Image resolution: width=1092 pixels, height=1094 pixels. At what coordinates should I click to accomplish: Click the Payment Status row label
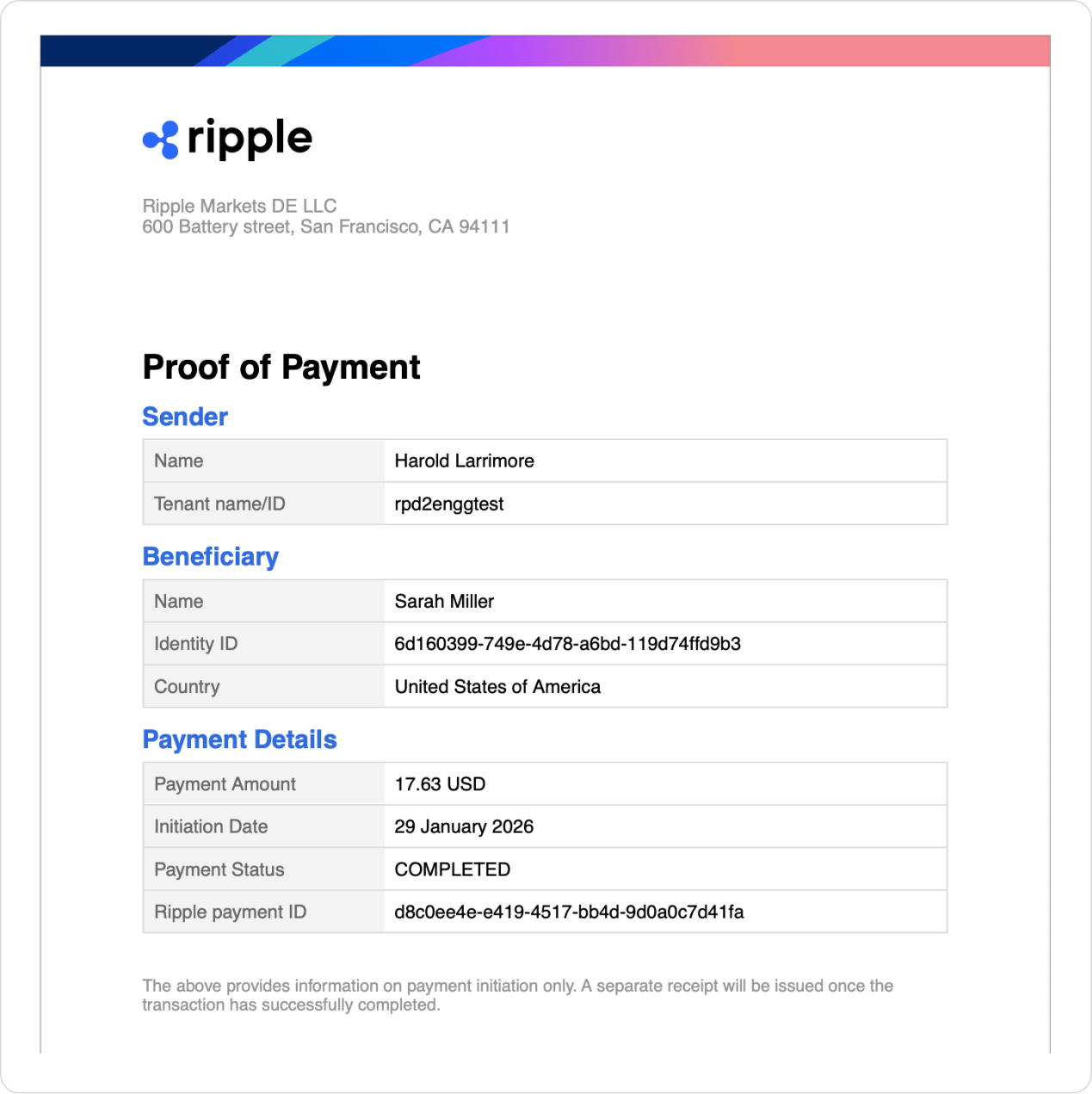pyautogui.click(x=219, y=869)
